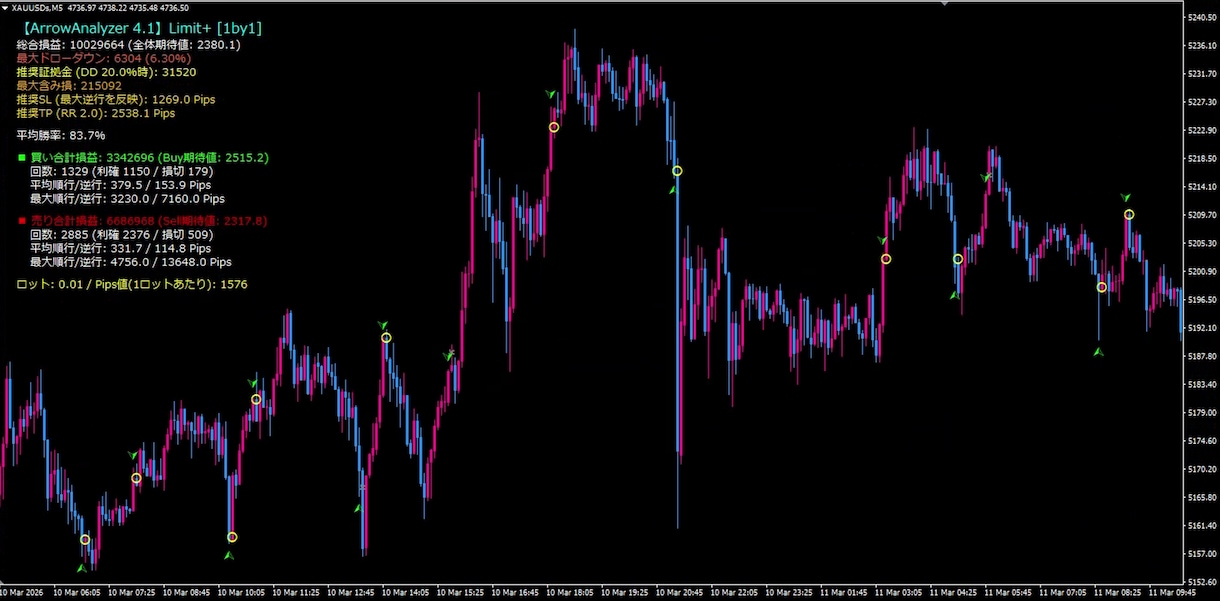
Task: Click the red square beside 売り合計損益
Action: coord(21,220)
